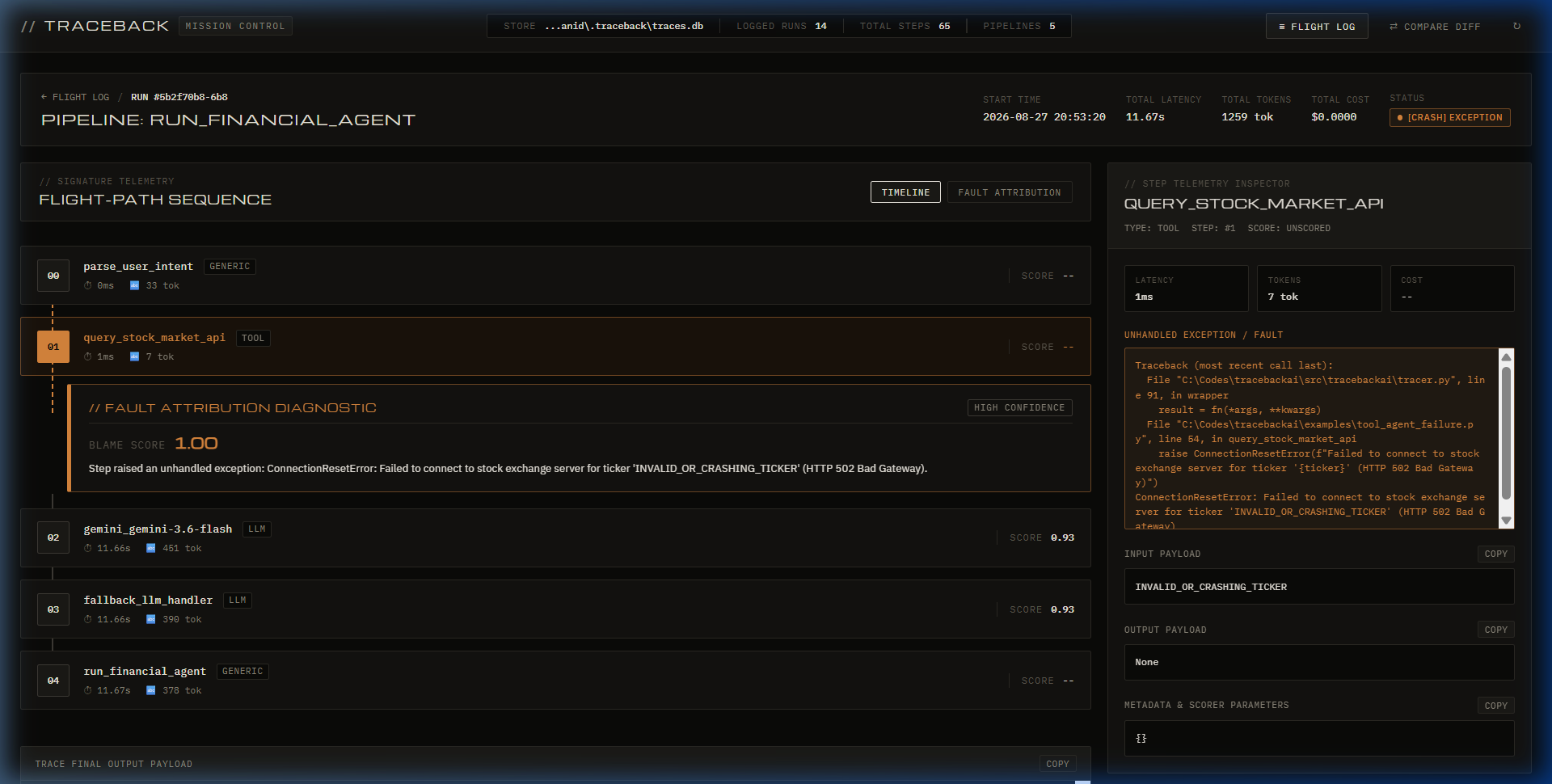Screen dimensions: 1552x784
Task: Click the refresh icon in top bar
Action: coord(1516,26)
